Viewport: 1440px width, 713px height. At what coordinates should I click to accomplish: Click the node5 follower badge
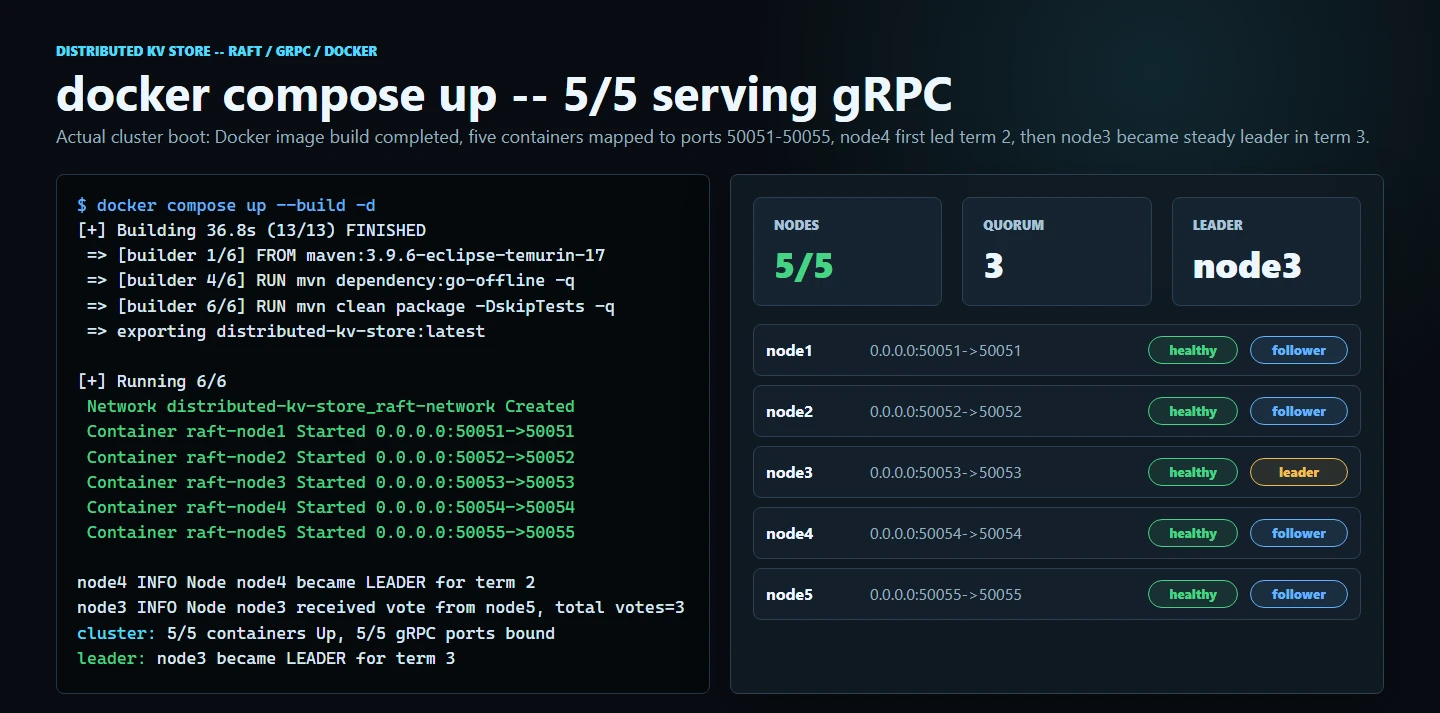click(1299, 594)
